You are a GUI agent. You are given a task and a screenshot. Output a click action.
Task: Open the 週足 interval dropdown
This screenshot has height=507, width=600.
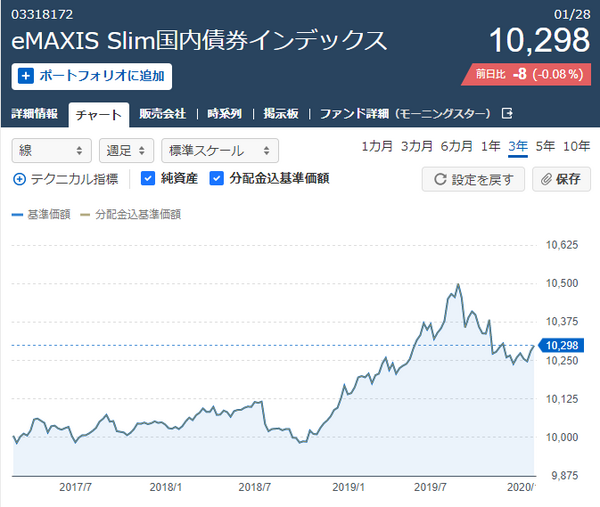coord(127,150)
